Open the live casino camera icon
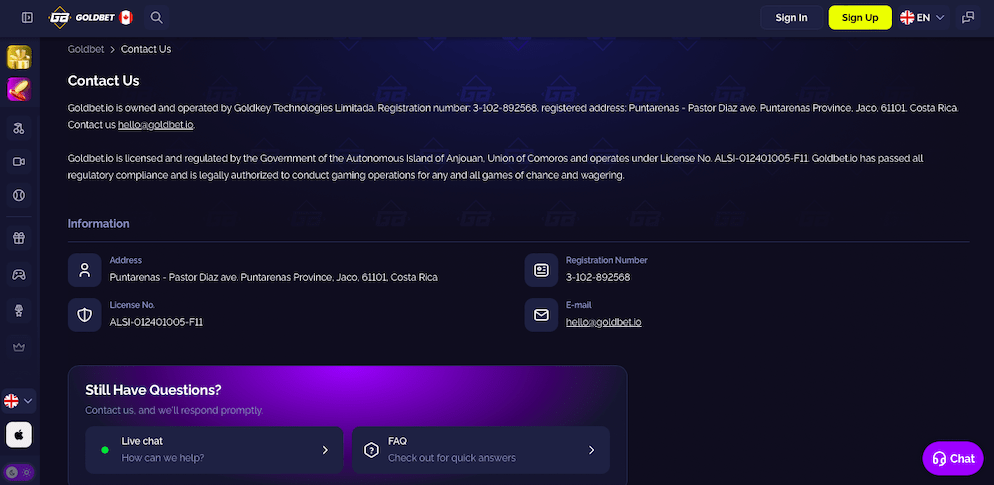Viewport: 994px width, 485px height. click(x=18, y=162)
